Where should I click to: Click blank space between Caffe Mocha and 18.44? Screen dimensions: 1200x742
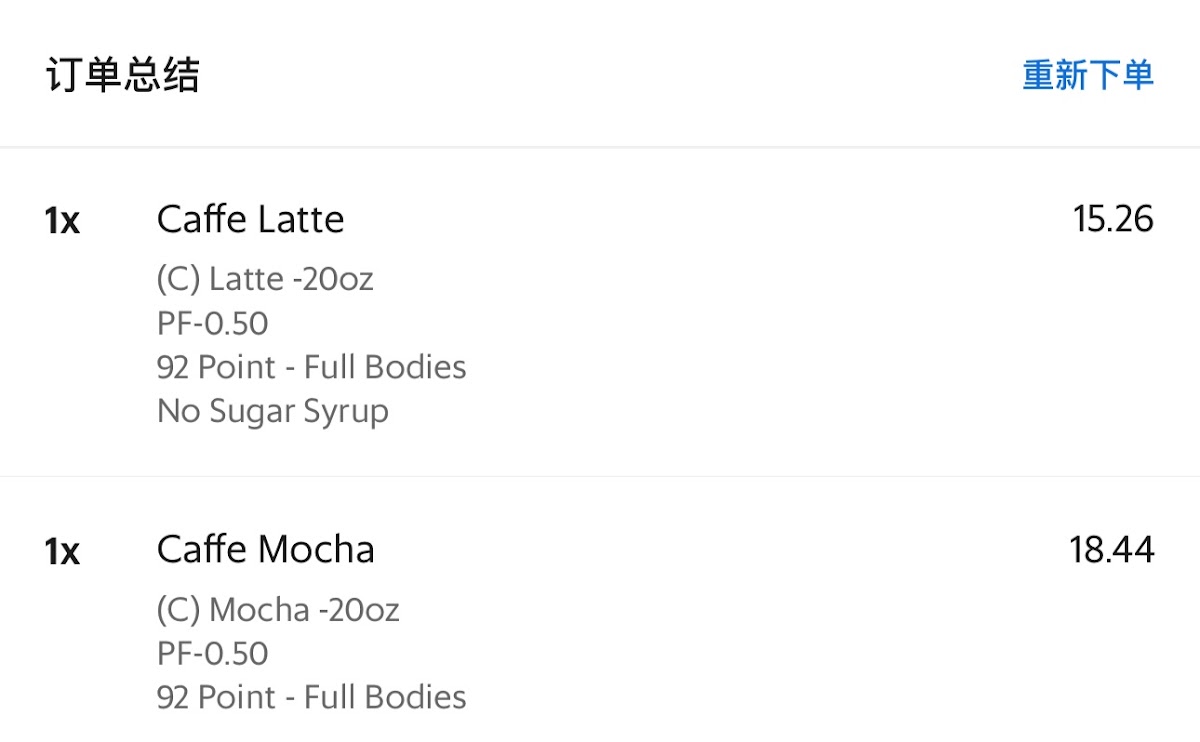point(720,549)
